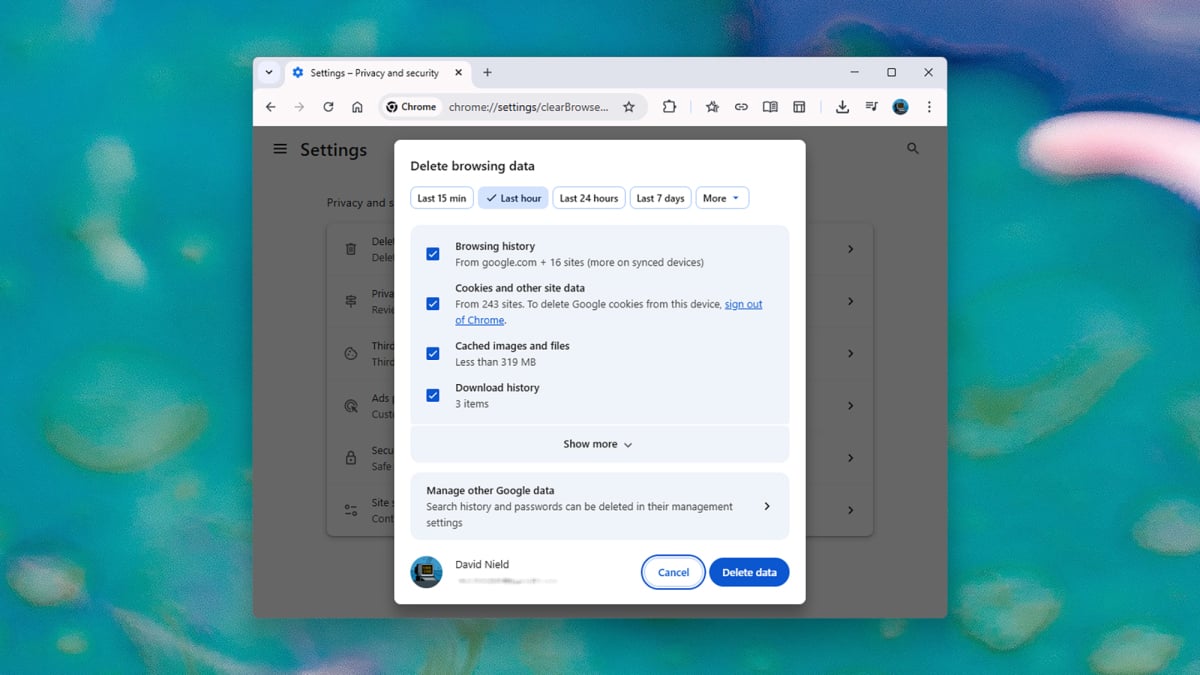Uncheck the Browsing history checkbox

tap(433, 254)
